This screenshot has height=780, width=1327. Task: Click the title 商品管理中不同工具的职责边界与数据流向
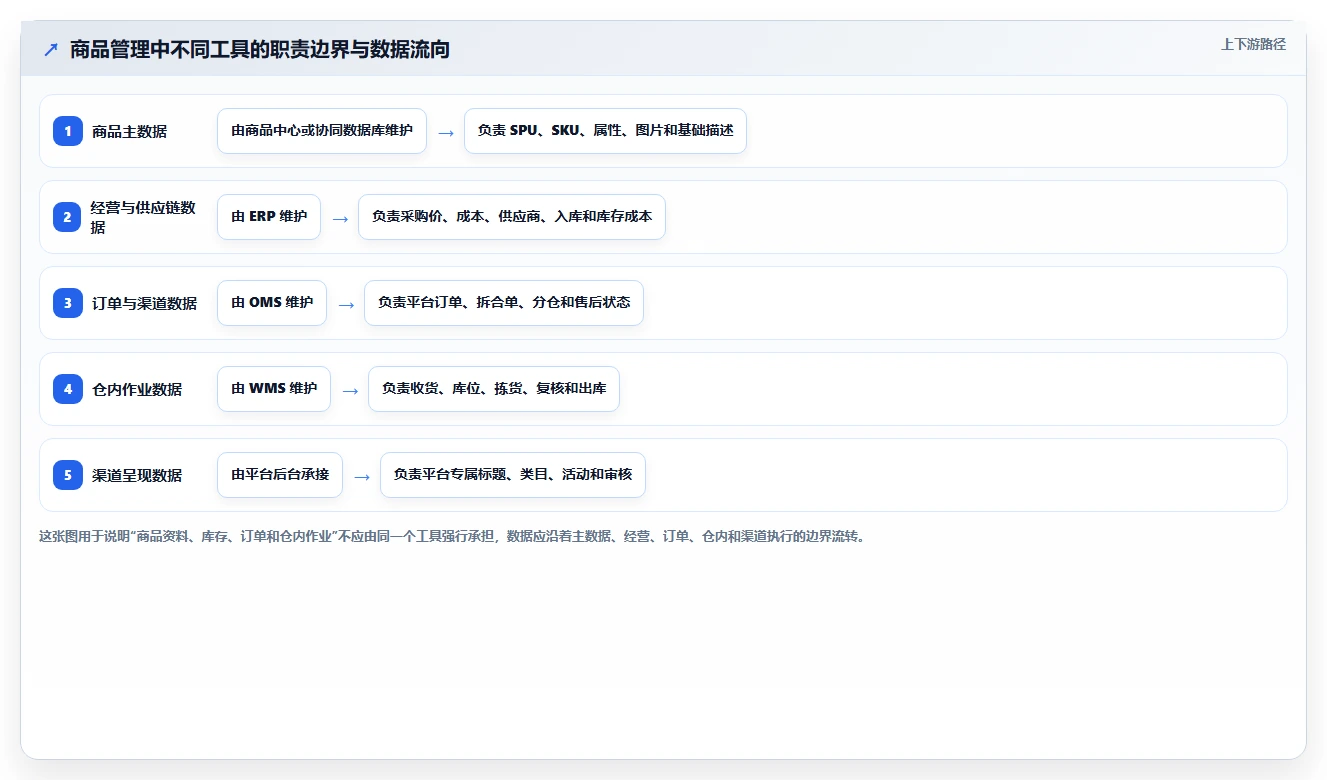point(260,49)
